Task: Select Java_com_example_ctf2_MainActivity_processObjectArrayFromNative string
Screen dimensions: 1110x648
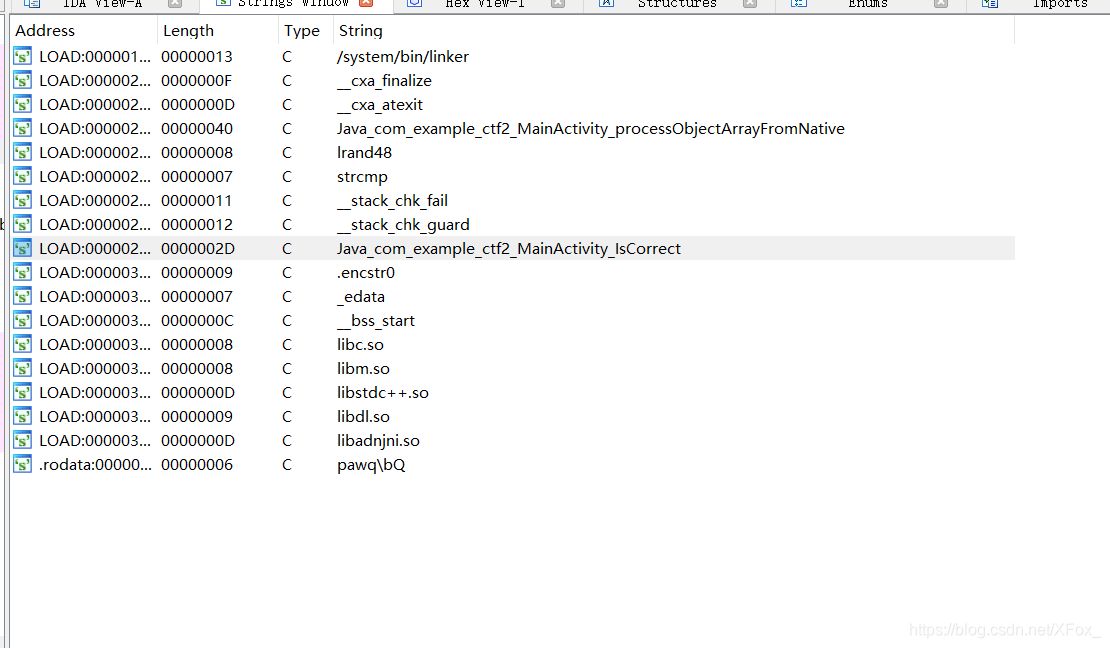Action: coord(590,129)
